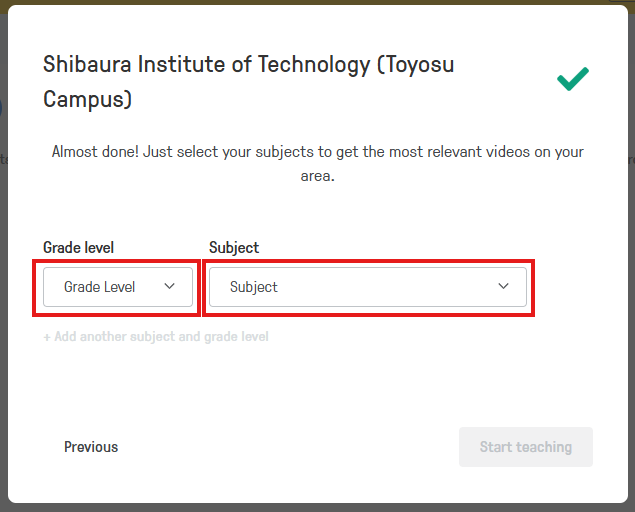The width and height of the screenshot is (635, 512).
Task: Go back with the Previous button
Action: pyautogui.click(x=91, y=447)
